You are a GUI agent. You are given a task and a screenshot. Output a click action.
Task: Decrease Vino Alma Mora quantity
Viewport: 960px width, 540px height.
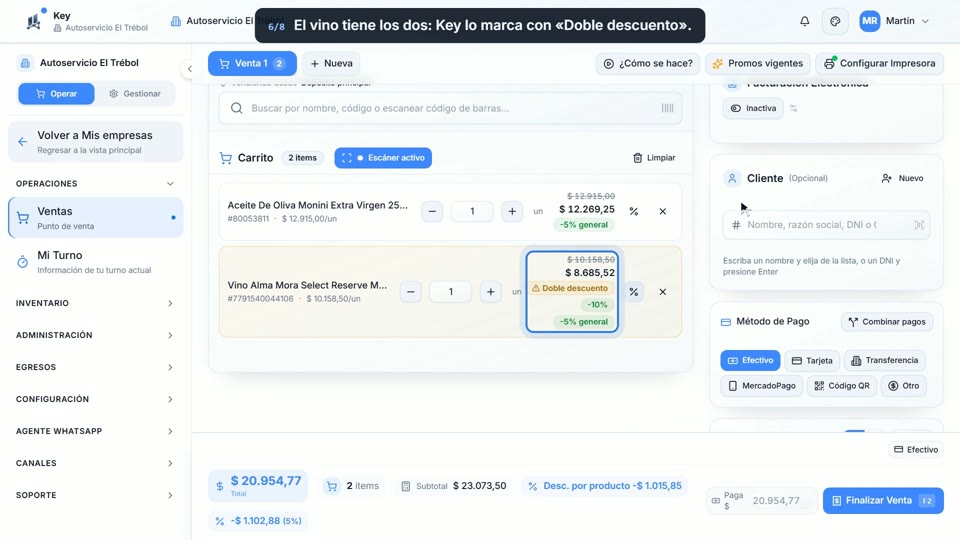(411, 292)
